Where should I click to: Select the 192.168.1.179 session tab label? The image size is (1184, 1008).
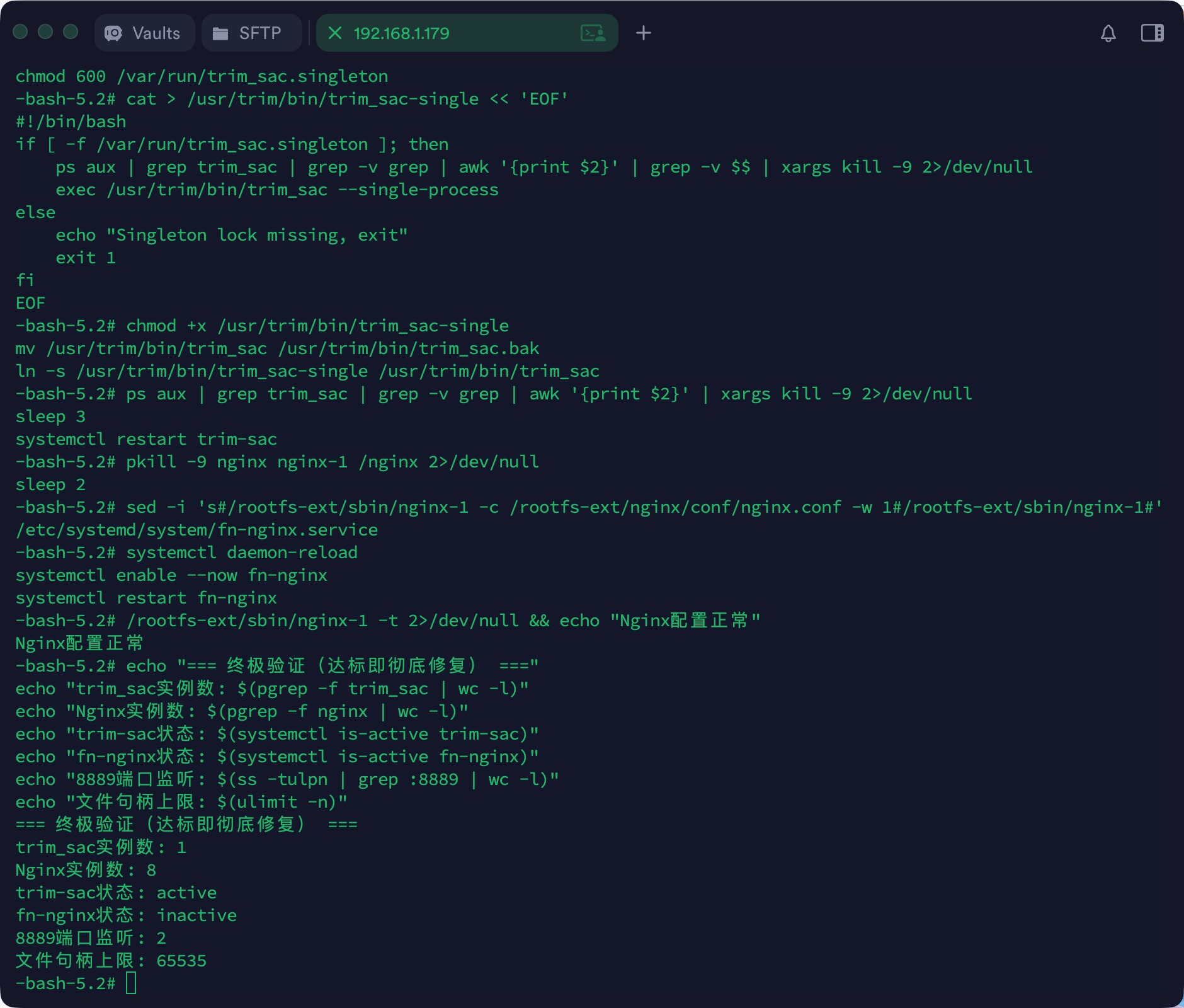401,33
